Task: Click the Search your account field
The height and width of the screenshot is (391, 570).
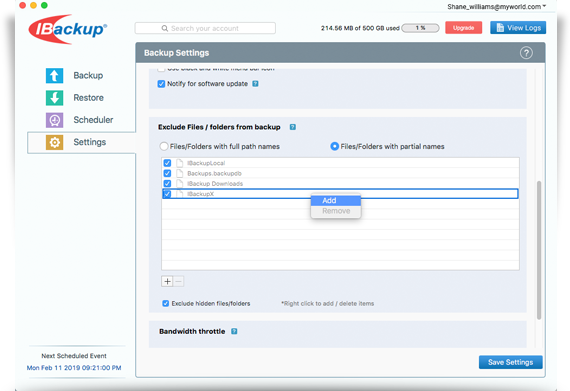Action: coord(205,28)
